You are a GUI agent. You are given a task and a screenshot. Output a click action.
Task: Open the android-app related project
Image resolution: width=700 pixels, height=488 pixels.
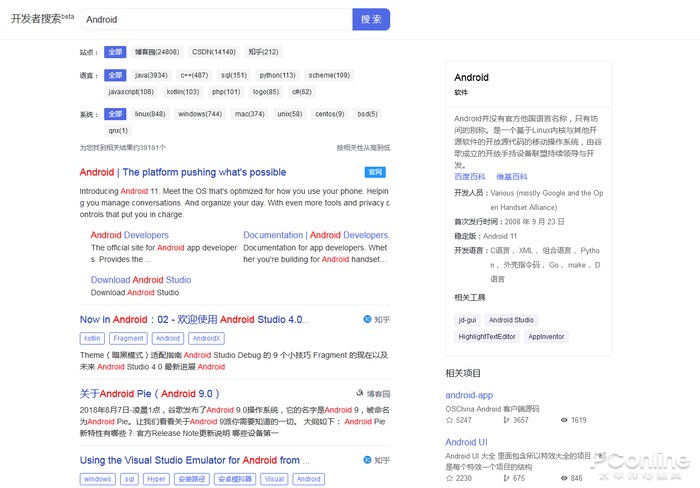[x=469, y=395]
